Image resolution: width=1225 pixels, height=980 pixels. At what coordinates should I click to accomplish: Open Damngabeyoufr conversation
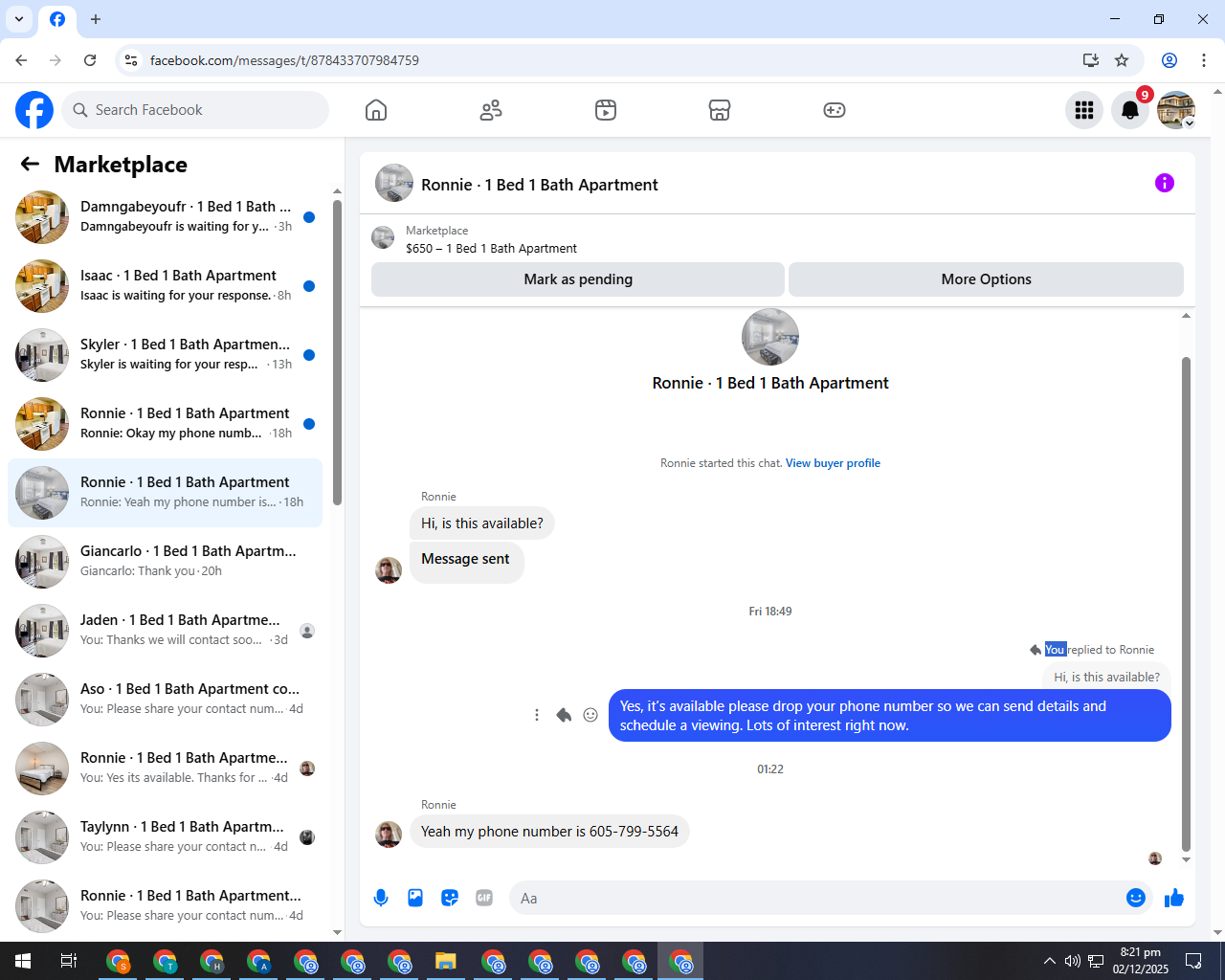pyautogui.click(x=165, y=217)
